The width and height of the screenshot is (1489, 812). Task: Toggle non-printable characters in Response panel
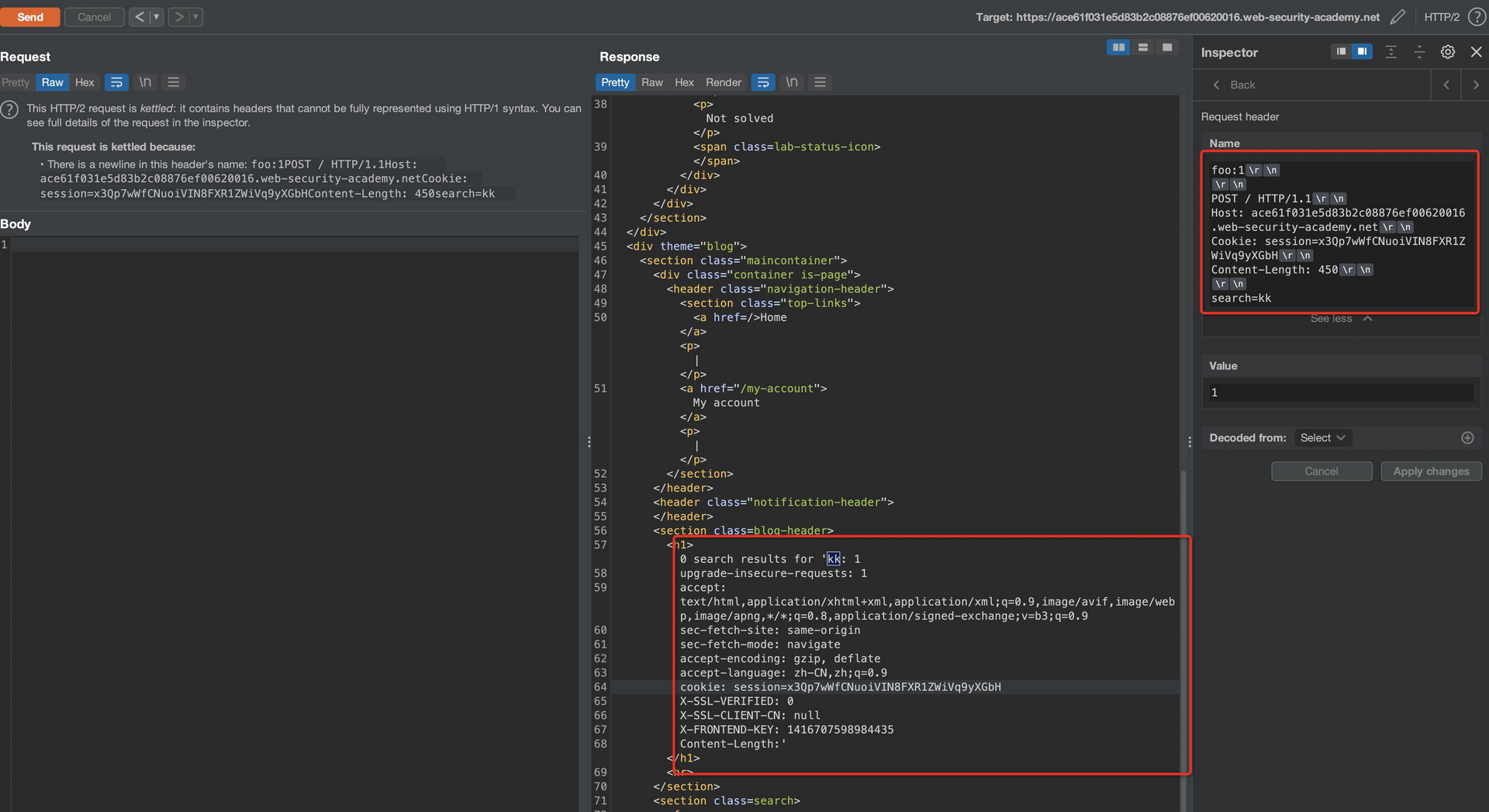click(791, 82)
